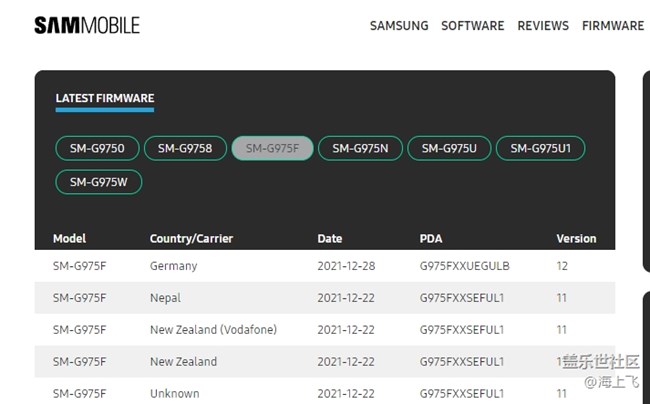Open New Zealand (Vodafone) firmware row
The width and height of the screenshot is (650, 404).
[x=213, y=330]
